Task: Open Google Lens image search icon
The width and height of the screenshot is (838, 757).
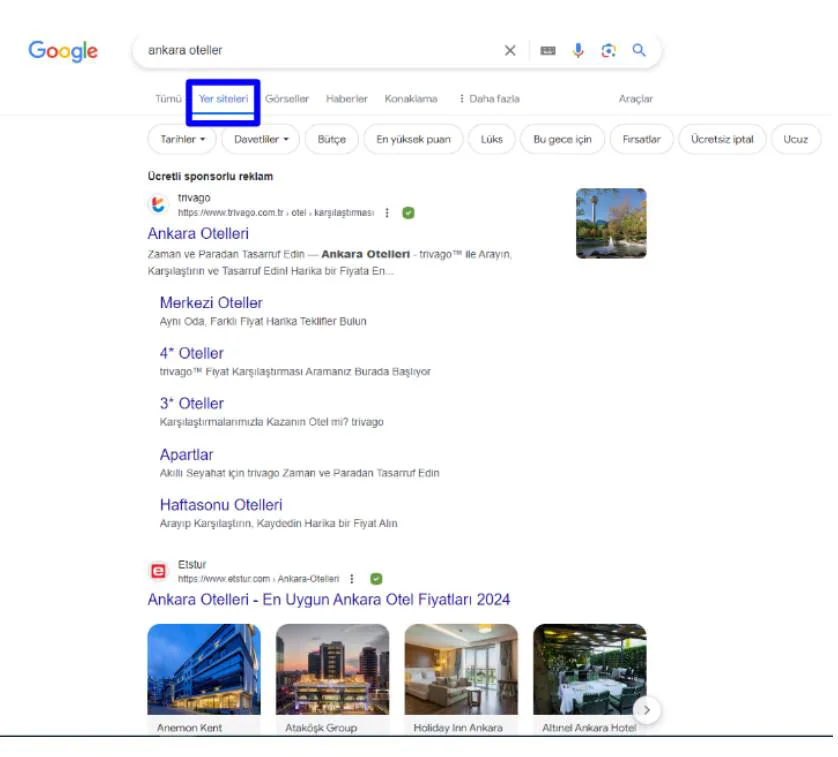Action: [x=608, y=50]
